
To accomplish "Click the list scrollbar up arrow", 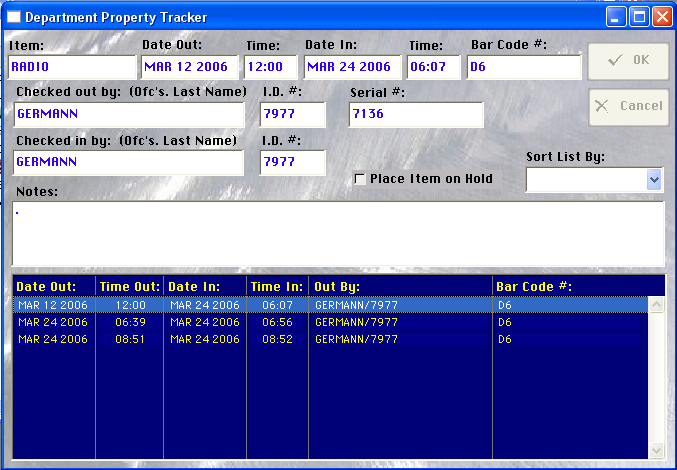I will pyautogui.click(x=657, y=304).
